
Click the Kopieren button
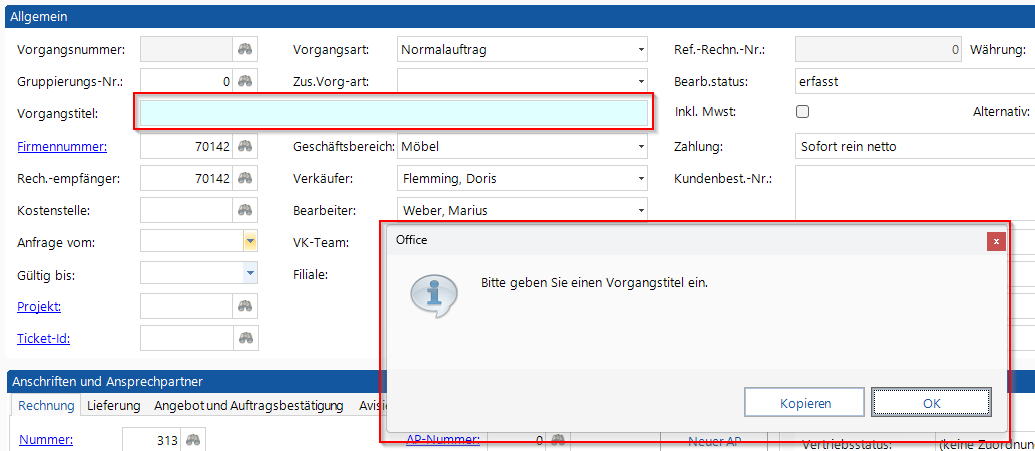coord(805,403)
